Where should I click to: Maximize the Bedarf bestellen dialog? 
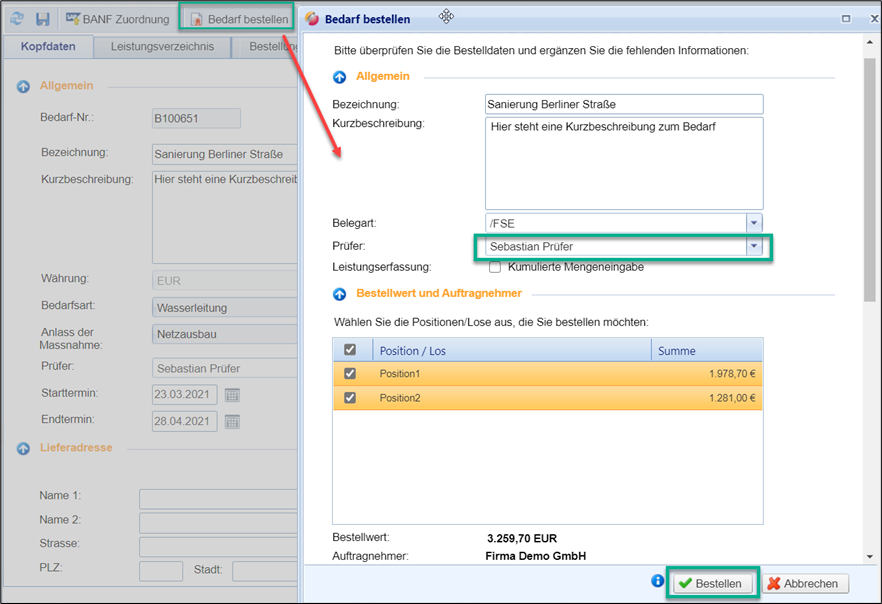tap(846, 18)
